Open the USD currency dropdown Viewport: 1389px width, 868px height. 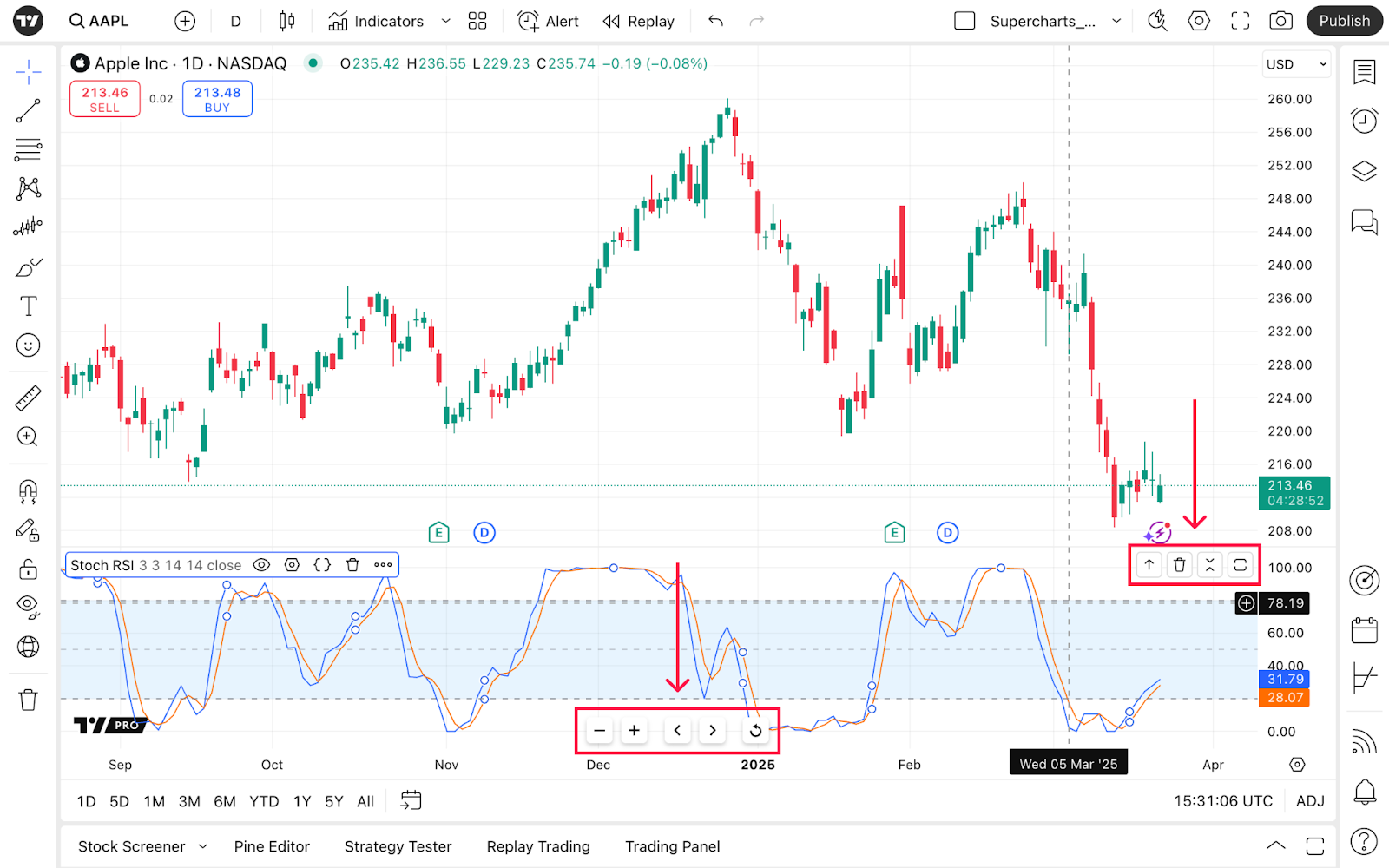1296,64
